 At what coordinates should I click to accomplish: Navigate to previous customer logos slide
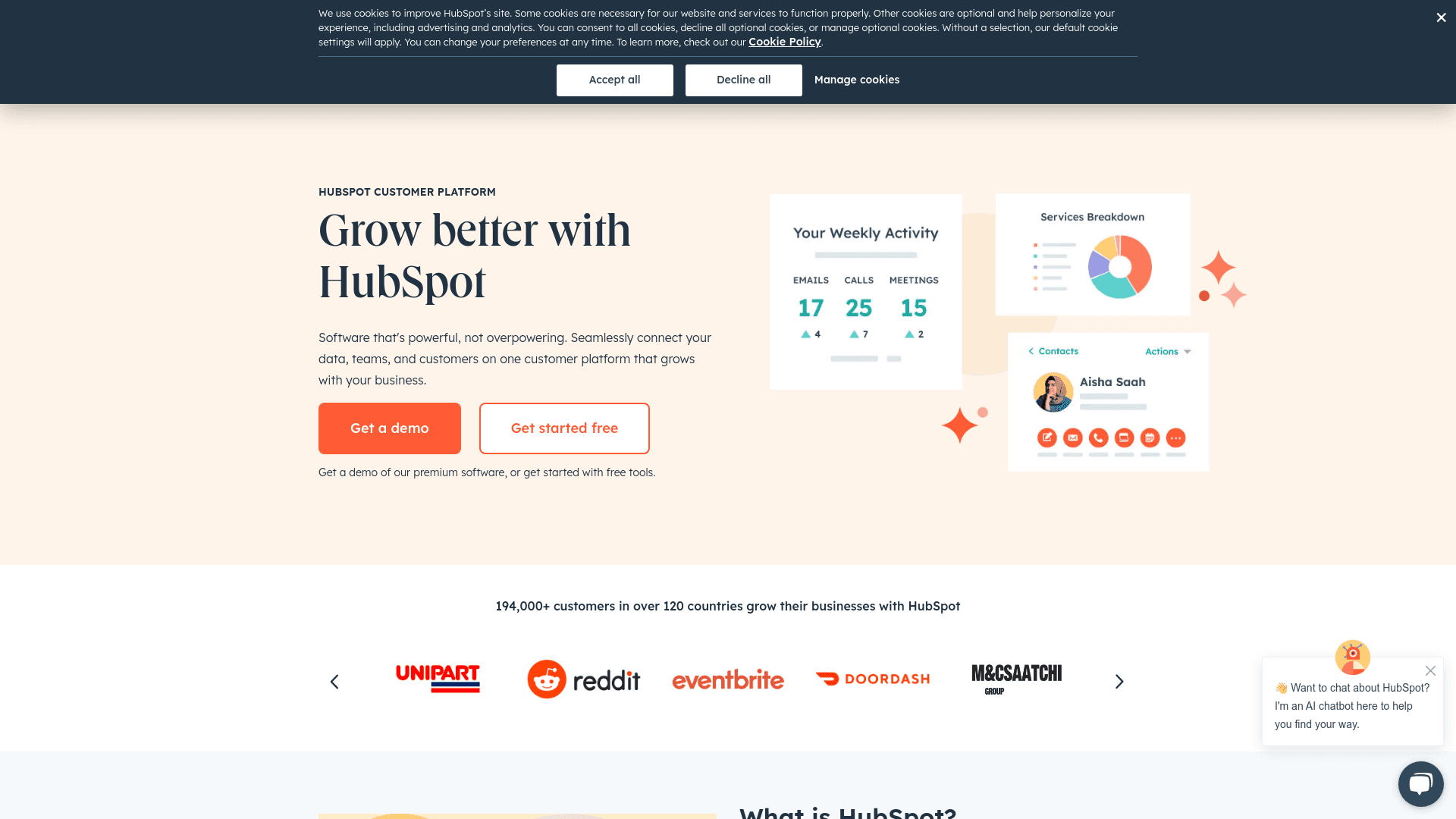tap(334, 681)
